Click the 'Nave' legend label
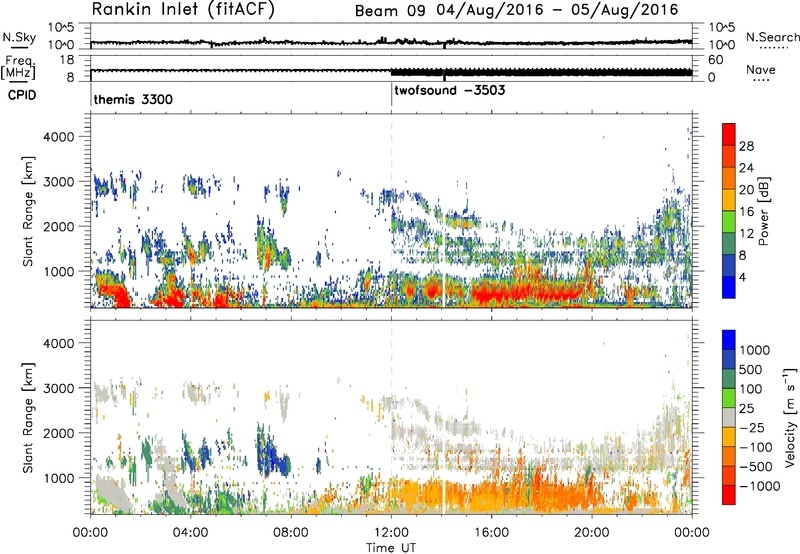Image resolution: width=800 pixels, height=554 pixels. (760, 69)
